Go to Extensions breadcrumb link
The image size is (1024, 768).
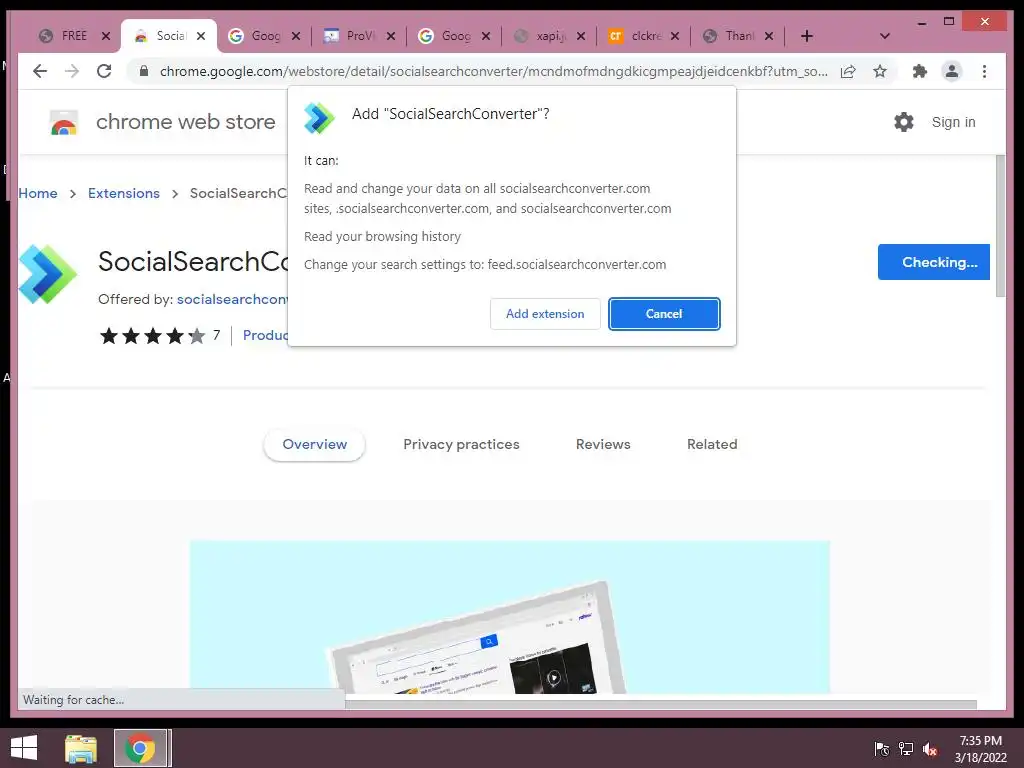click(x=123, y=193)
